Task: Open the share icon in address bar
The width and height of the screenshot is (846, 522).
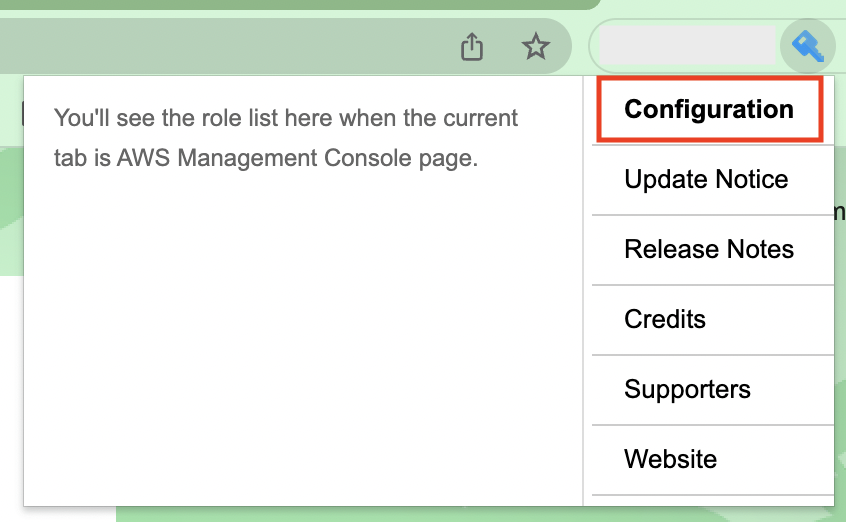Action: pos(472,46)
